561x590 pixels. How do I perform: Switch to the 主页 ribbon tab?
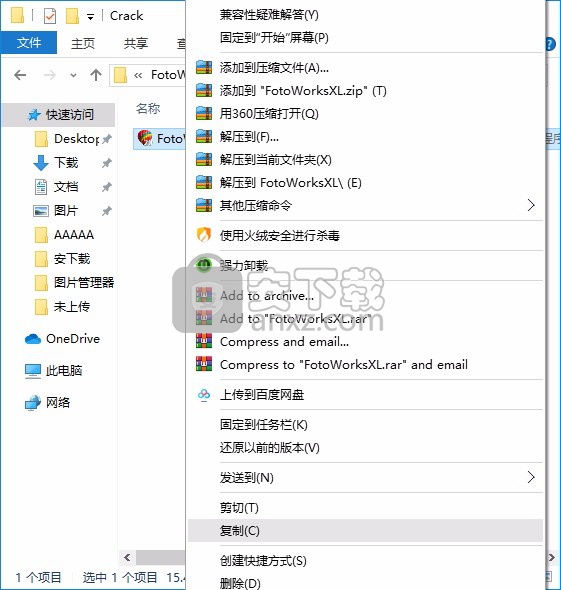[83, 43]
